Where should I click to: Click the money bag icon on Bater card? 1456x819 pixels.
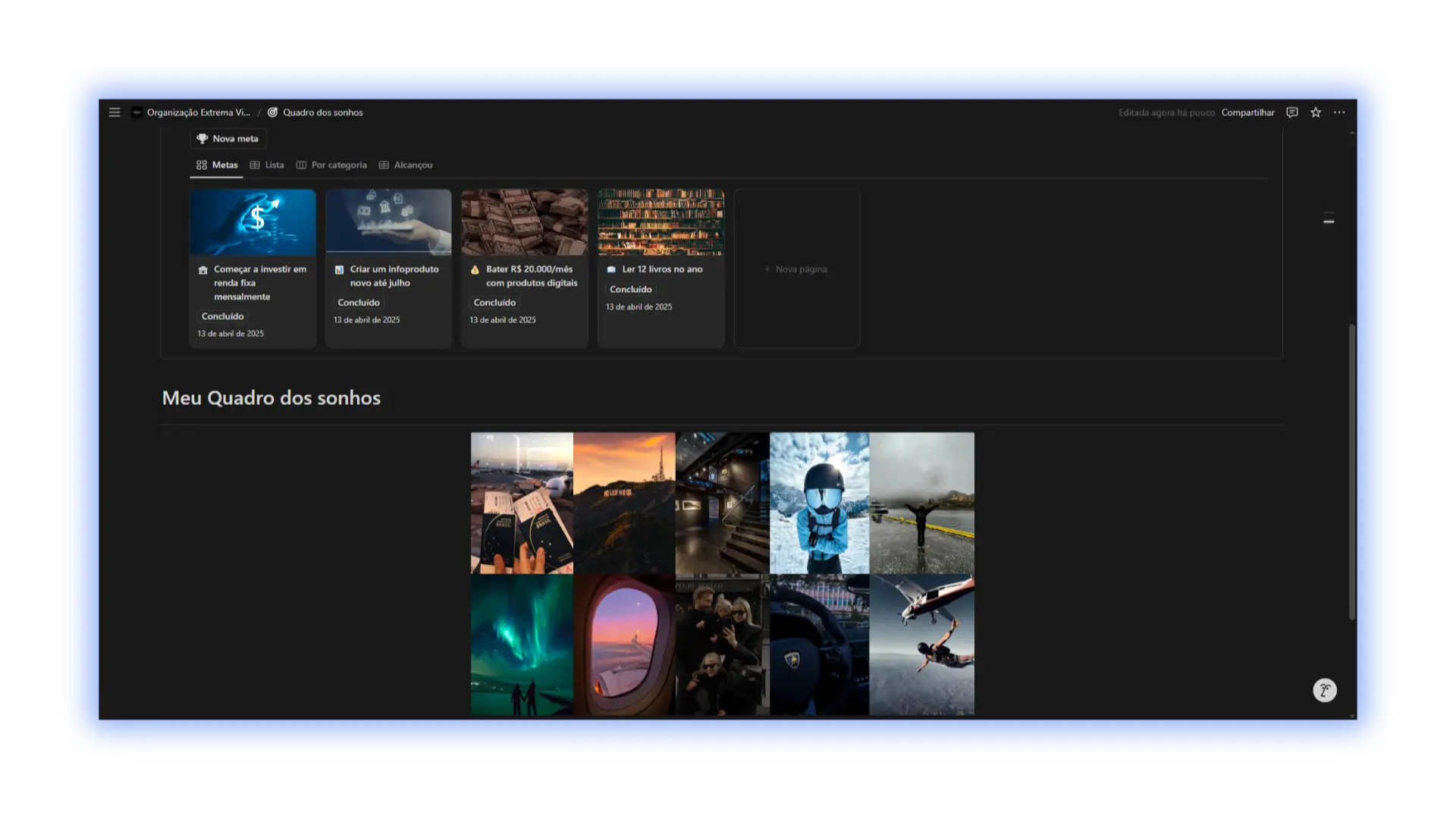[x=475, y=270]
